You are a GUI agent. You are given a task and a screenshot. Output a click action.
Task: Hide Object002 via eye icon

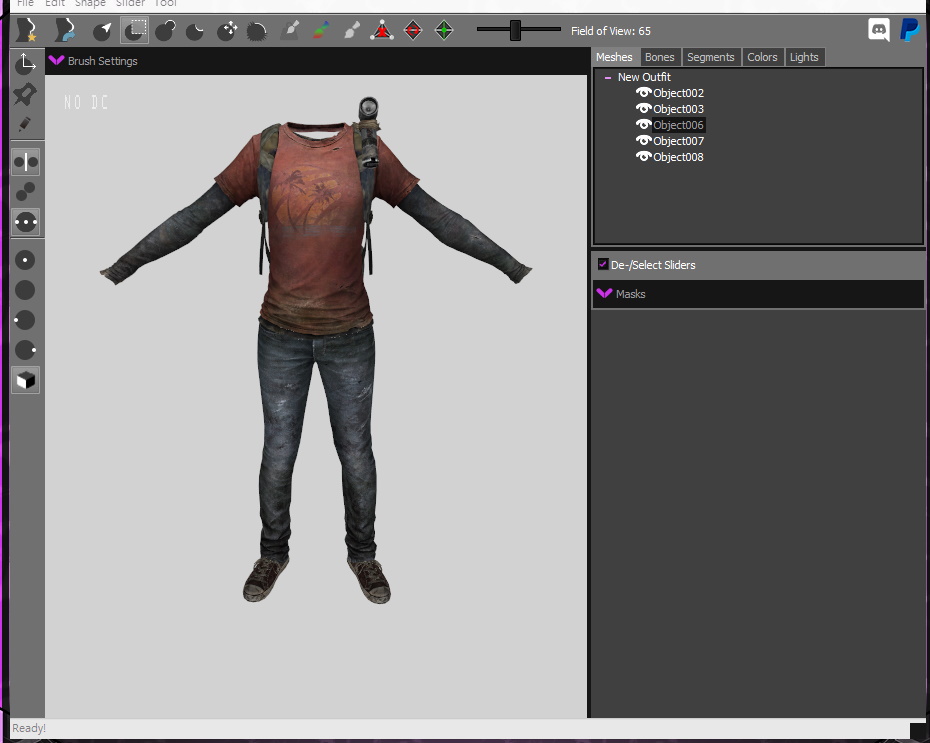click(644, 93)
